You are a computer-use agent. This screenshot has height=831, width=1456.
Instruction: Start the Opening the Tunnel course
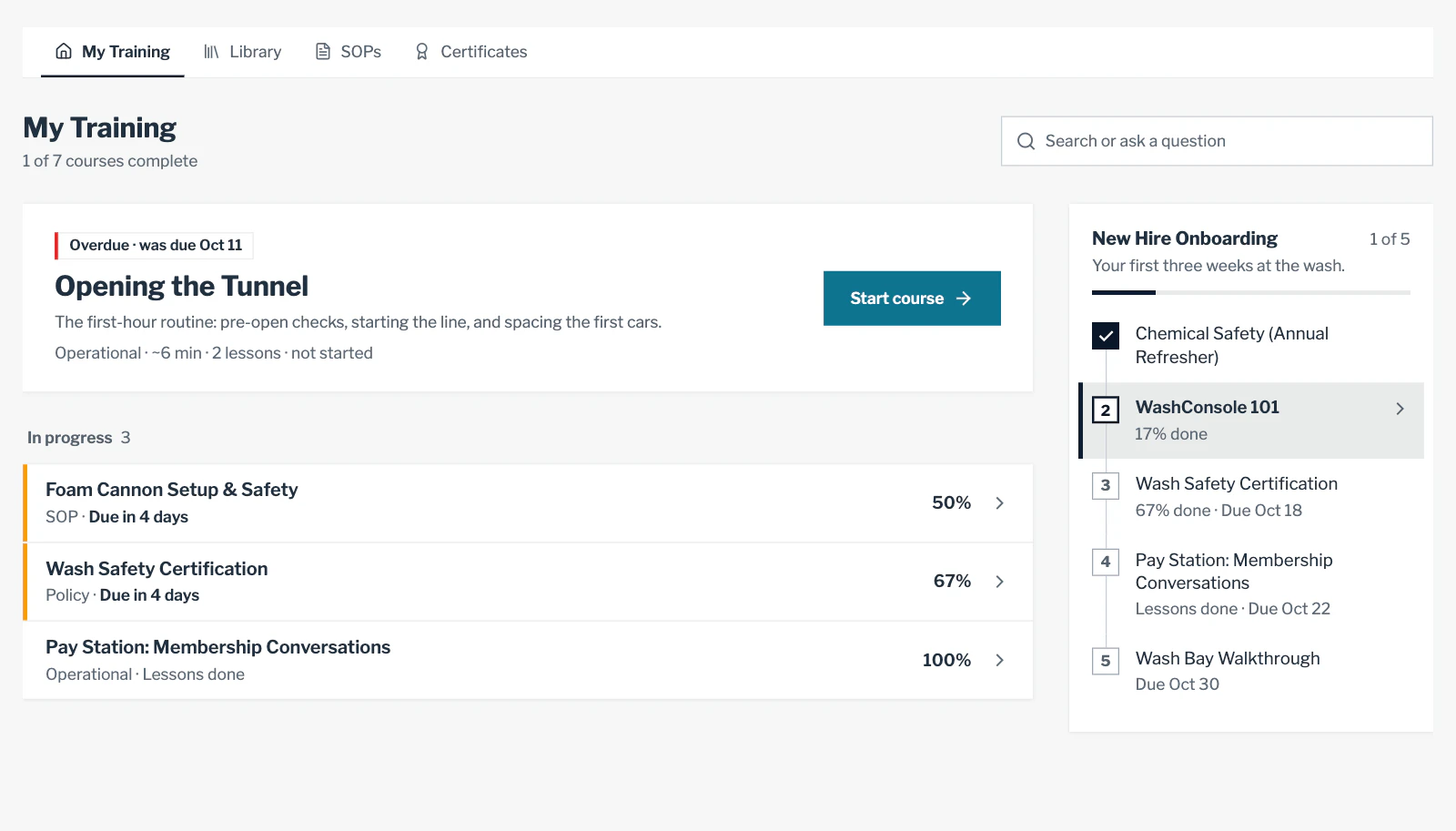[912, 299]
